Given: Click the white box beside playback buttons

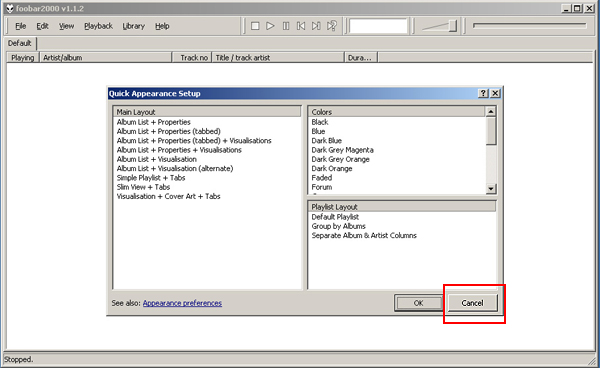Looking at the screenshot, I should click(x=378, y=26).
